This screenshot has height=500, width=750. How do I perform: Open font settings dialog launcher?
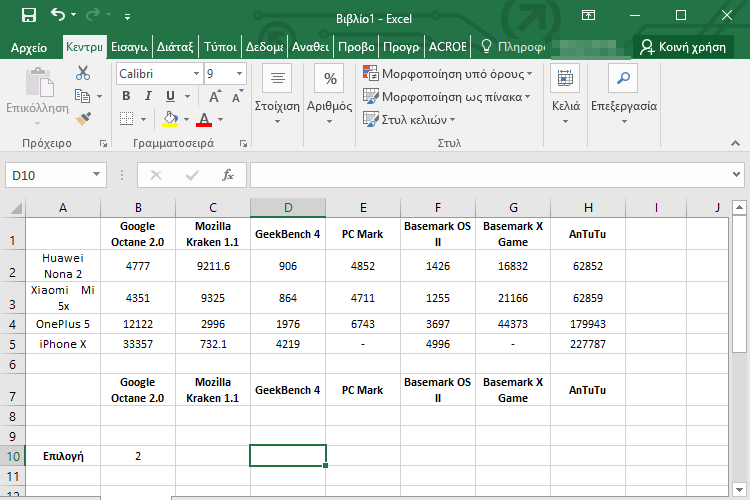pyautogui.click(x=243, y=144)
